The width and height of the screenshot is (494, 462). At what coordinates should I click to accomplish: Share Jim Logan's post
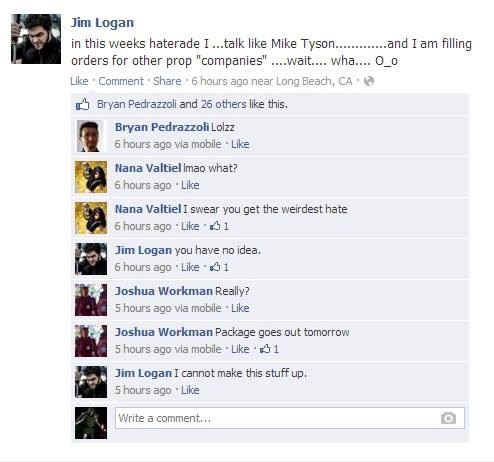[x=167, y=81]
